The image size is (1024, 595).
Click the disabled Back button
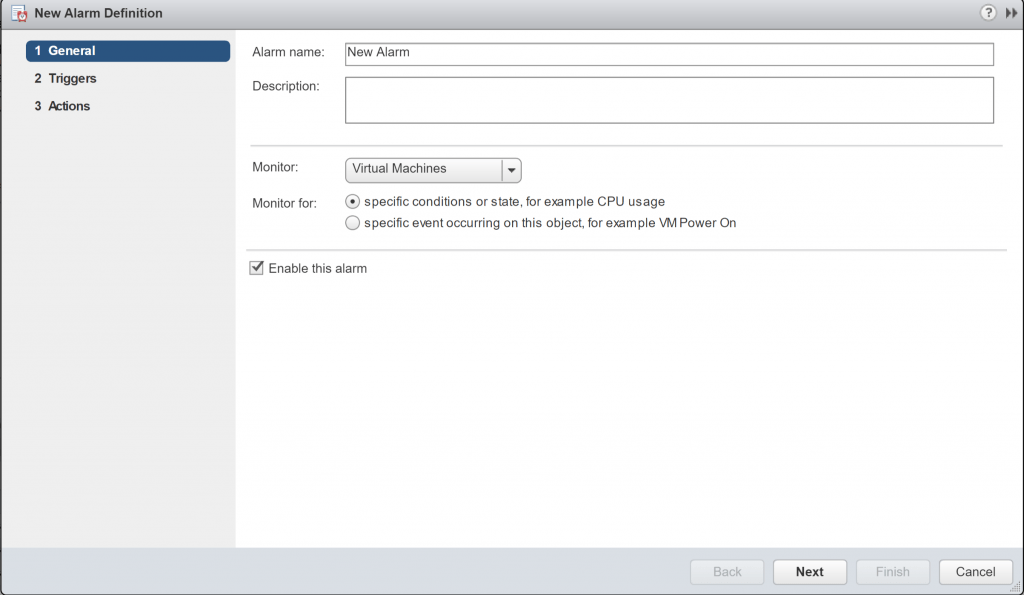point(726,571)
